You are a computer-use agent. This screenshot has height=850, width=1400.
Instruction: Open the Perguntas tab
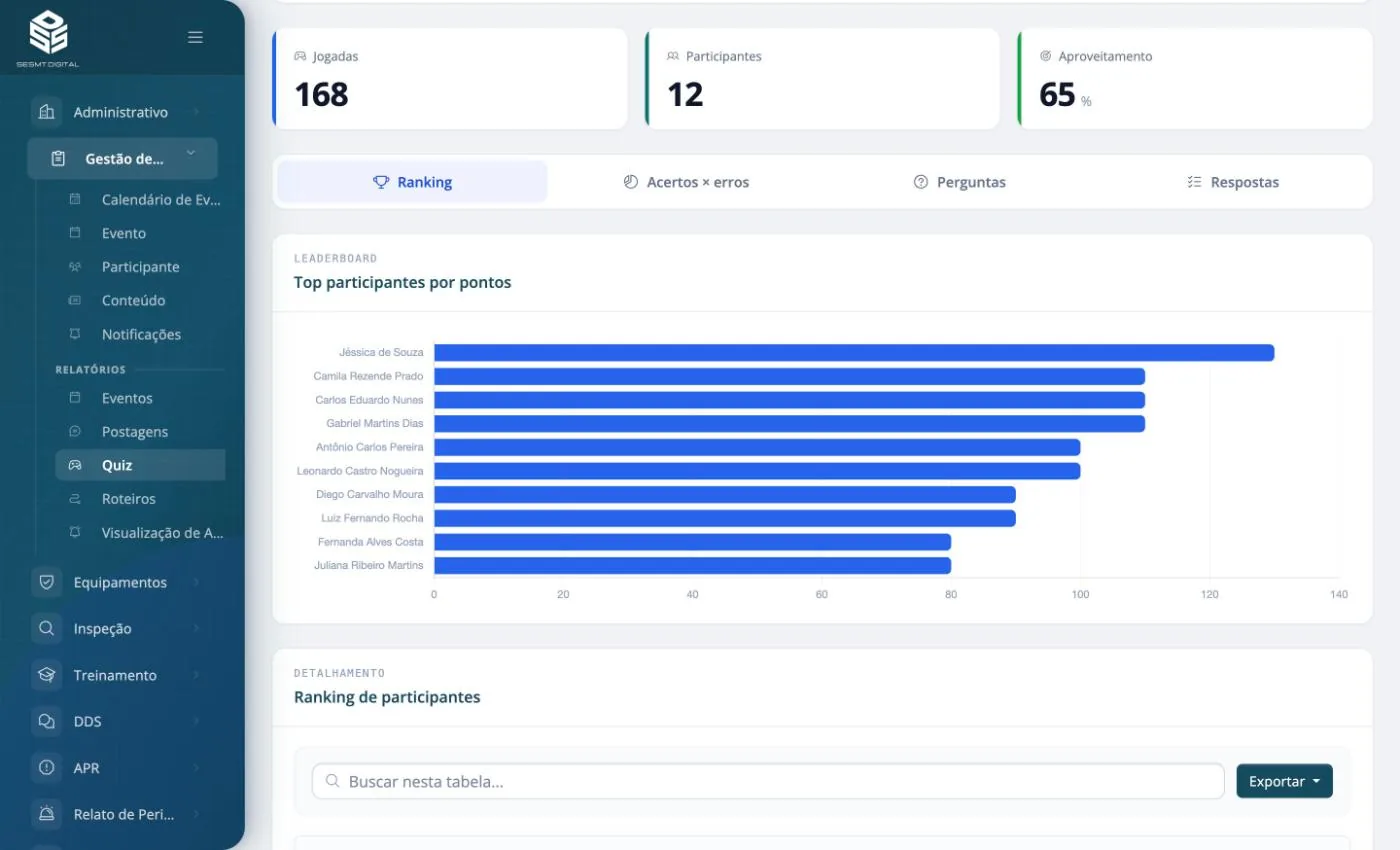pyautogui.click(x=960, y=182)
